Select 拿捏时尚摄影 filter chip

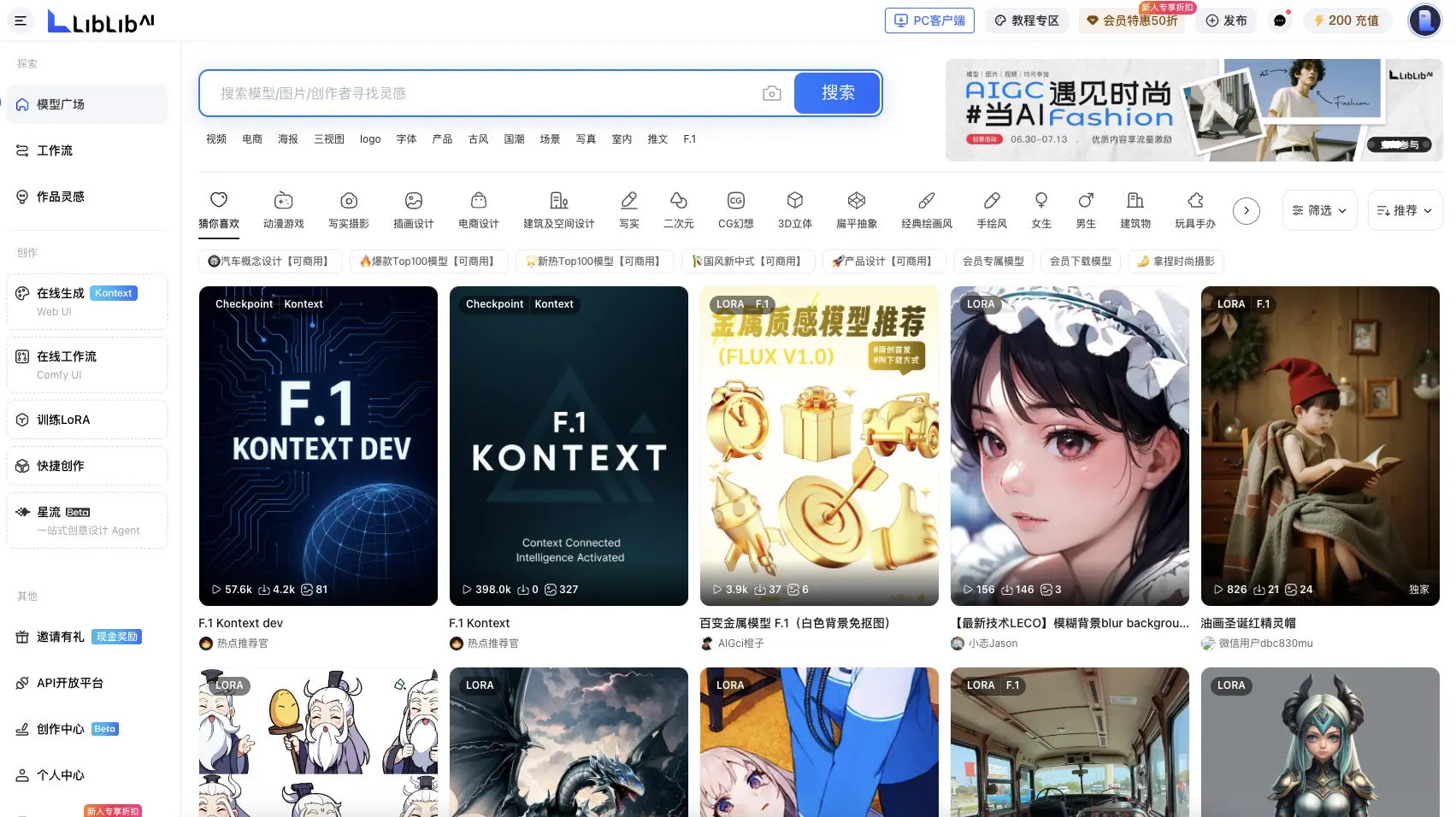[x=1176, y=262]
